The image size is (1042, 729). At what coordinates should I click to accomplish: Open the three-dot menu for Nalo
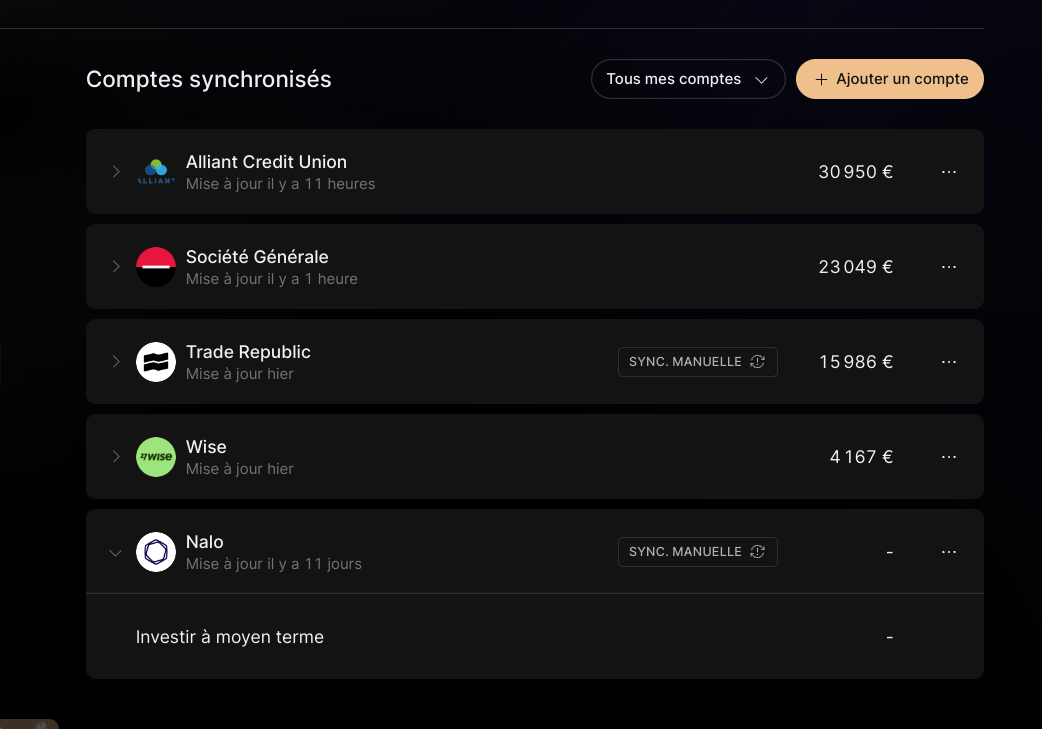click(x=949, y=552)
